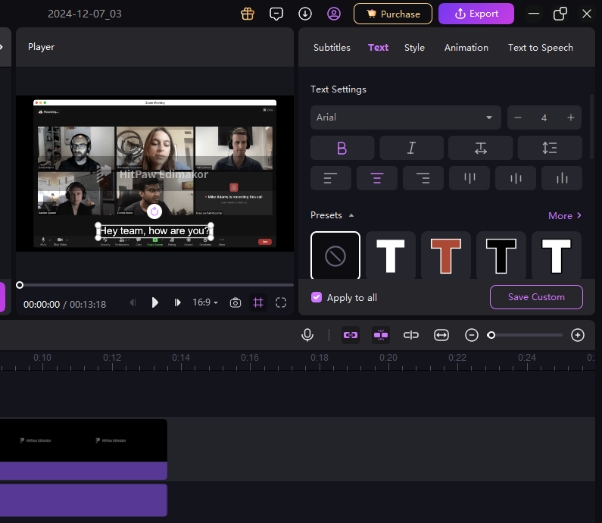Switch to the Animation tab

coord(466,48)
